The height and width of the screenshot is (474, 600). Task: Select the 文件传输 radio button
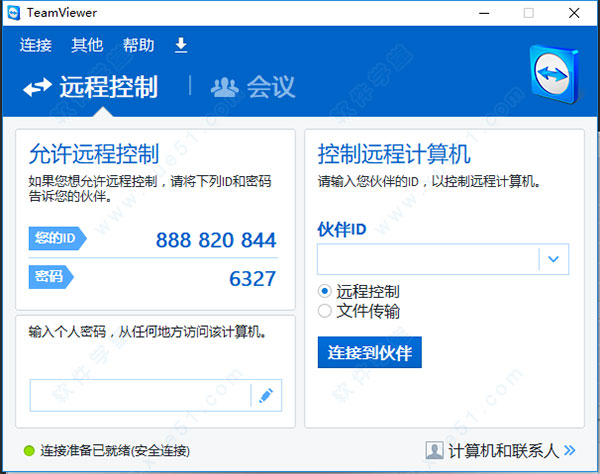[x=325, y=311]
